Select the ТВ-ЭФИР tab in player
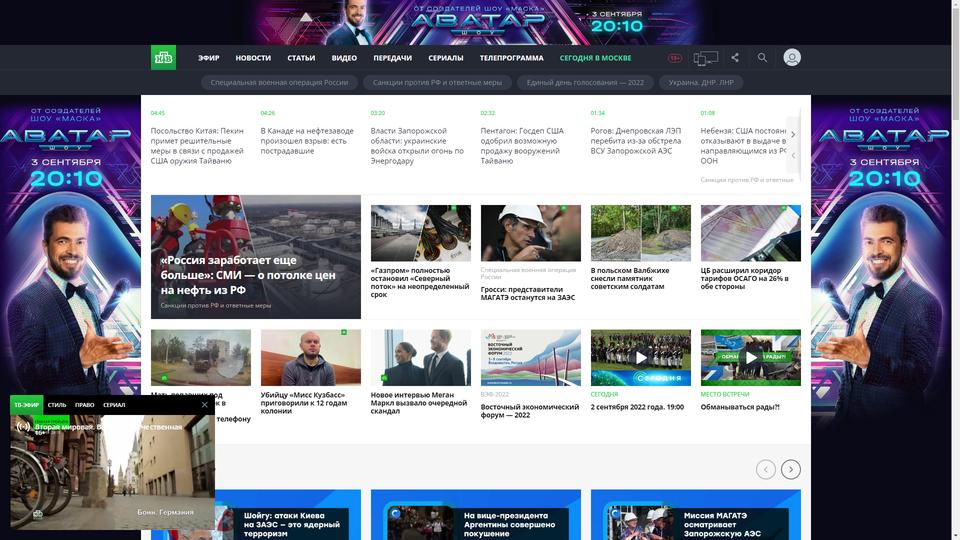This screenshot has width=960, height=540. (x=26, y=405)
